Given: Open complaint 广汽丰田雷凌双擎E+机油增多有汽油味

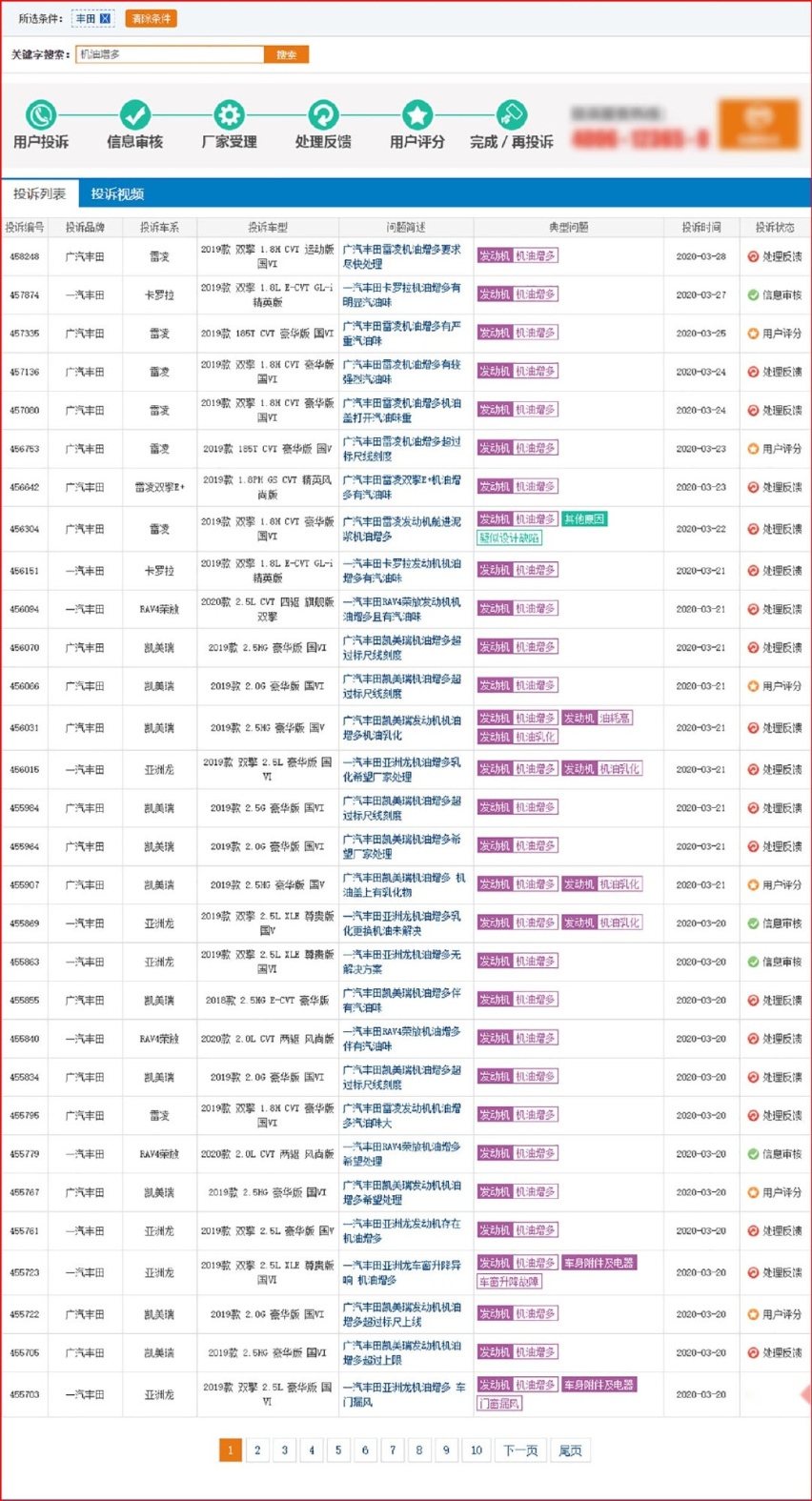Looking at the screenshot, I should 401,487.
